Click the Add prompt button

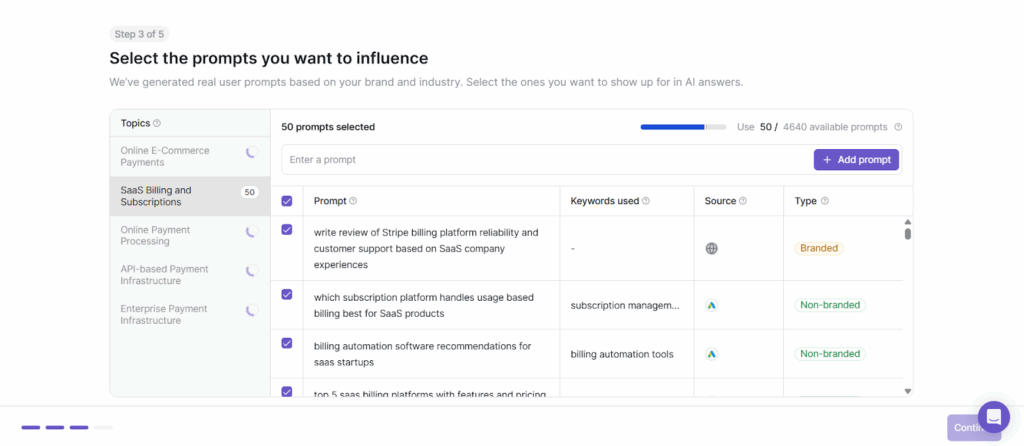pyautogui.click(x=856, y=160)
